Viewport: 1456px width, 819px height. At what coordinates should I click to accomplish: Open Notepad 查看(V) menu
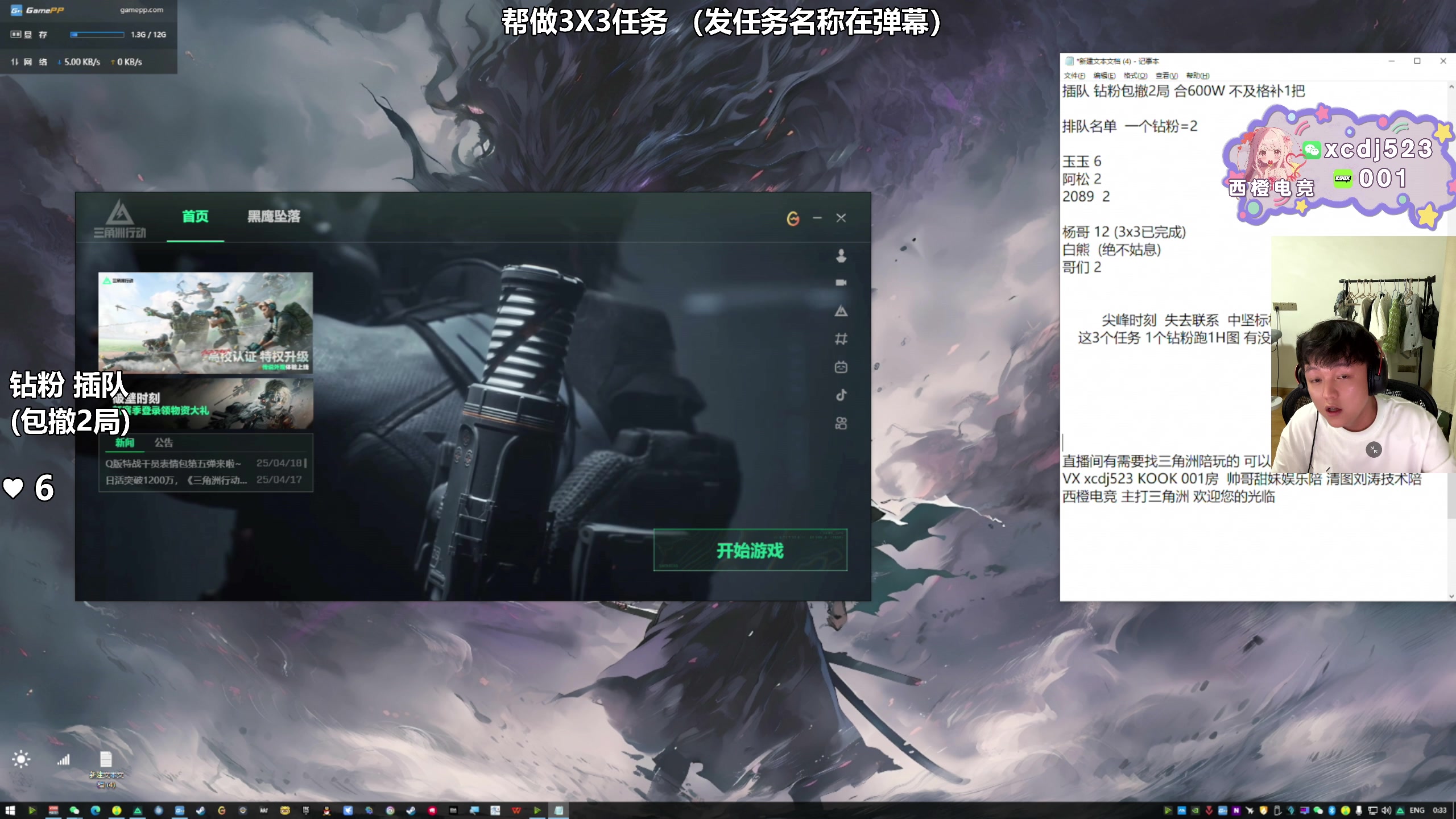tap(1167, 76)
